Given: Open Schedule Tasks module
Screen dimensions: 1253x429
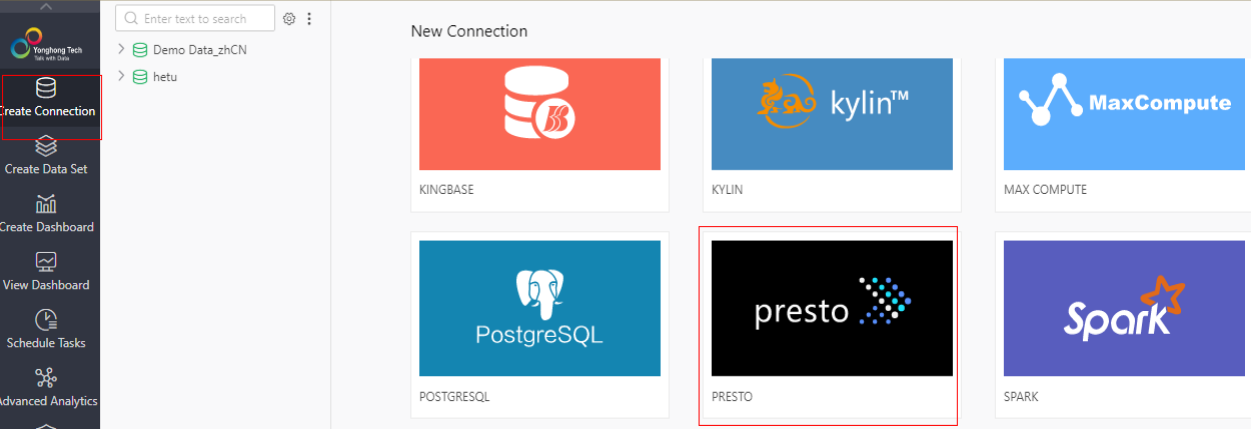Looking at the screenshot, I should [46, 331].
